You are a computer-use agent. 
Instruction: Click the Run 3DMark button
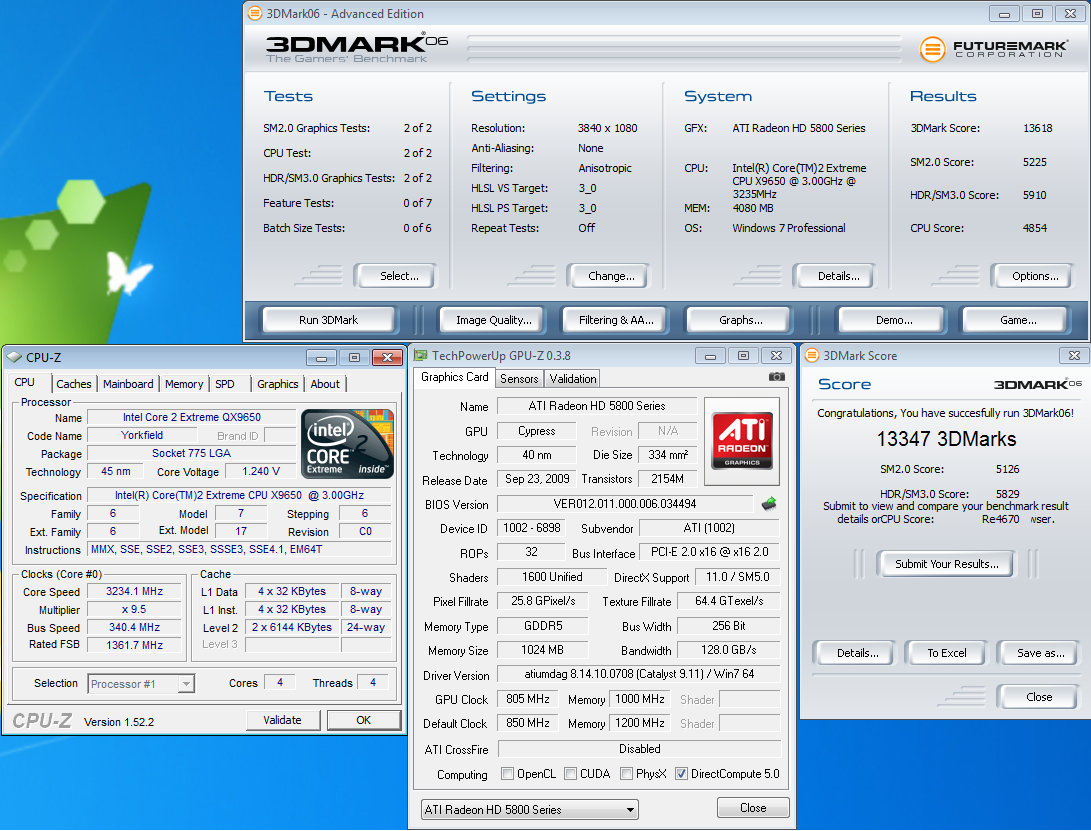(x=328, y=320)
